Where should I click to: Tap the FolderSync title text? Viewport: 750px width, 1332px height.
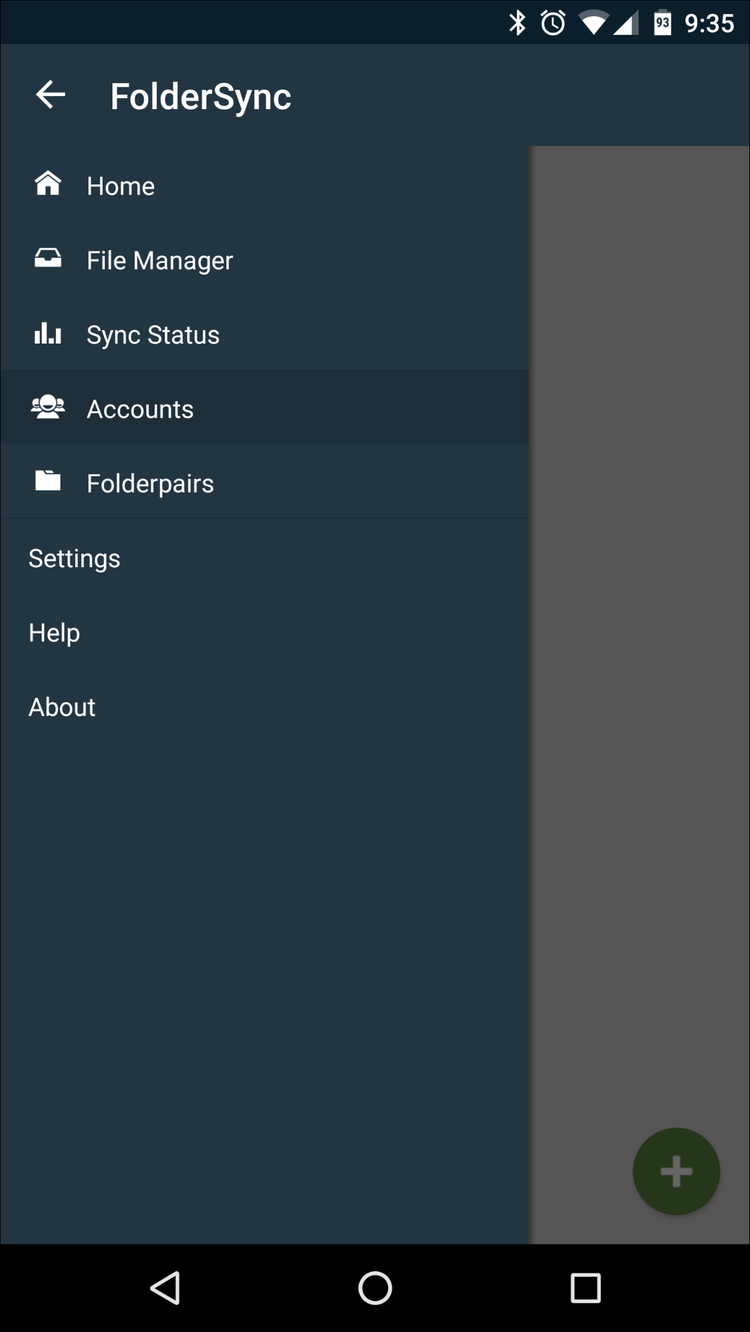click(x=200, y=95)
